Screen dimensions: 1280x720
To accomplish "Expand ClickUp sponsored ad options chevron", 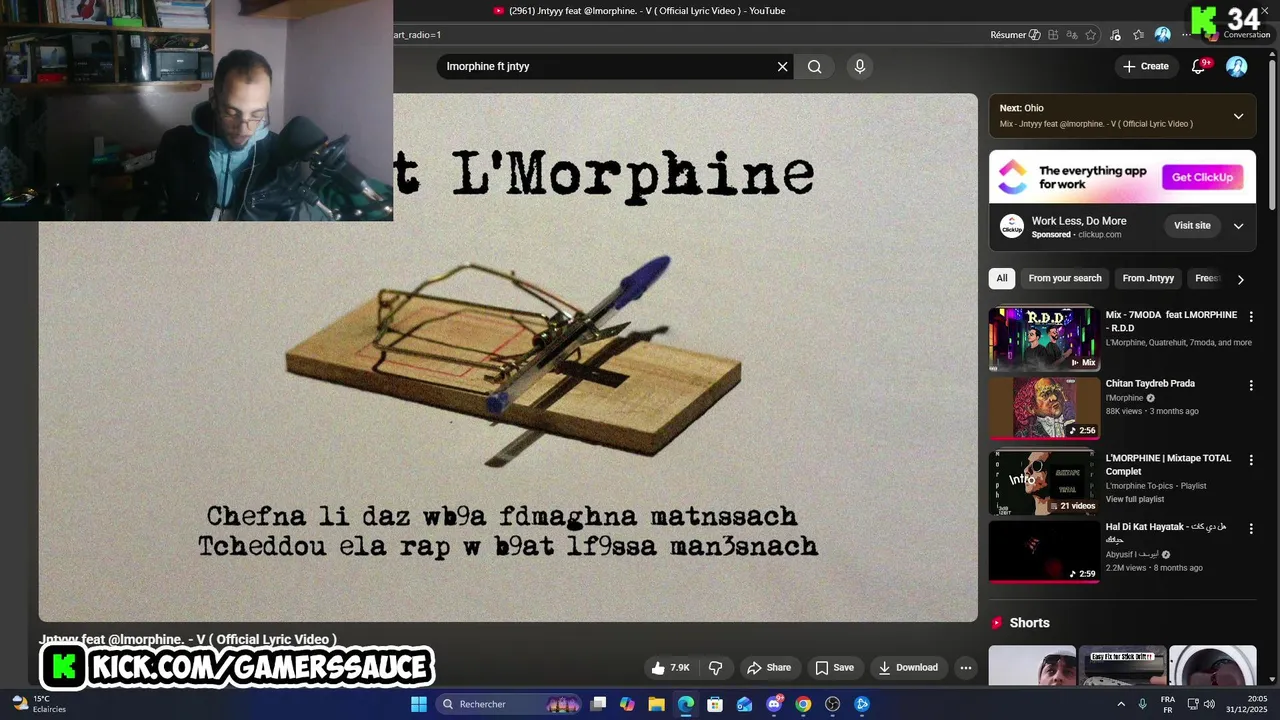I will click(1238, 226).
